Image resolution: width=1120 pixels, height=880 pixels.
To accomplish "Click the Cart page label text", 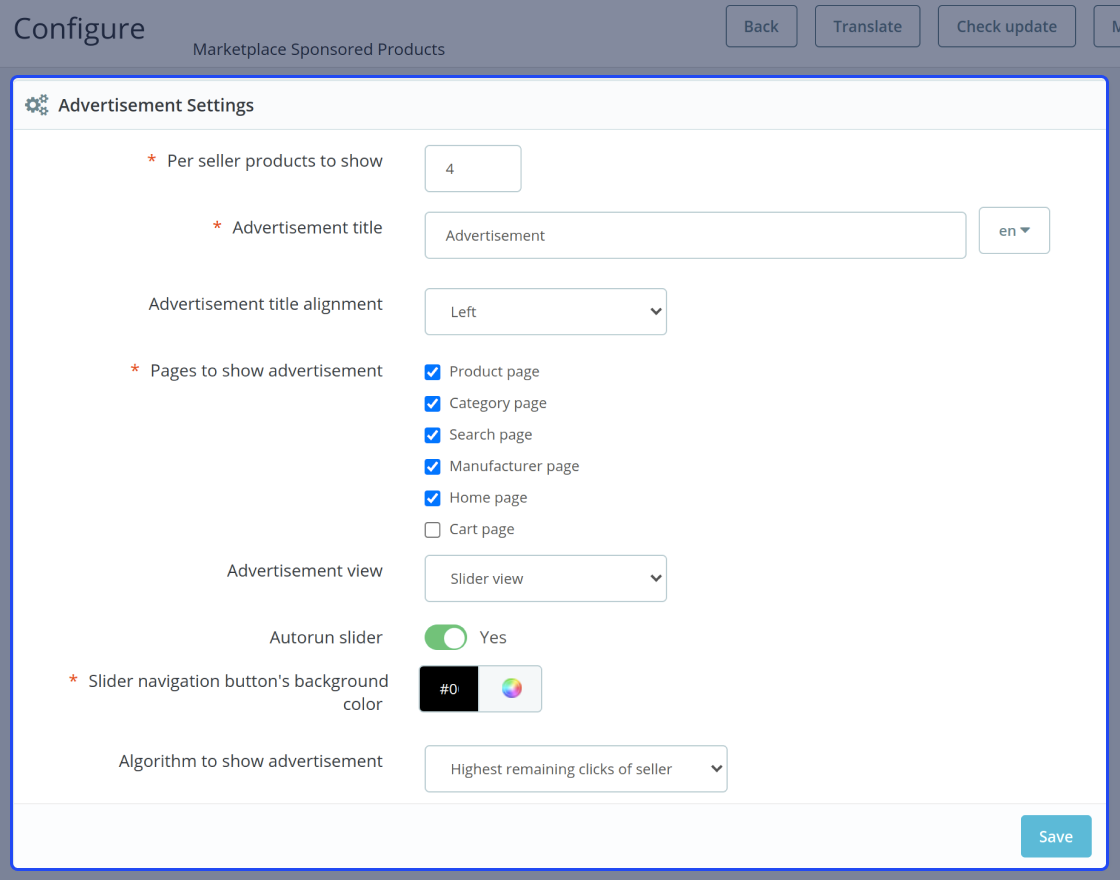I will (x=482, y=529).
